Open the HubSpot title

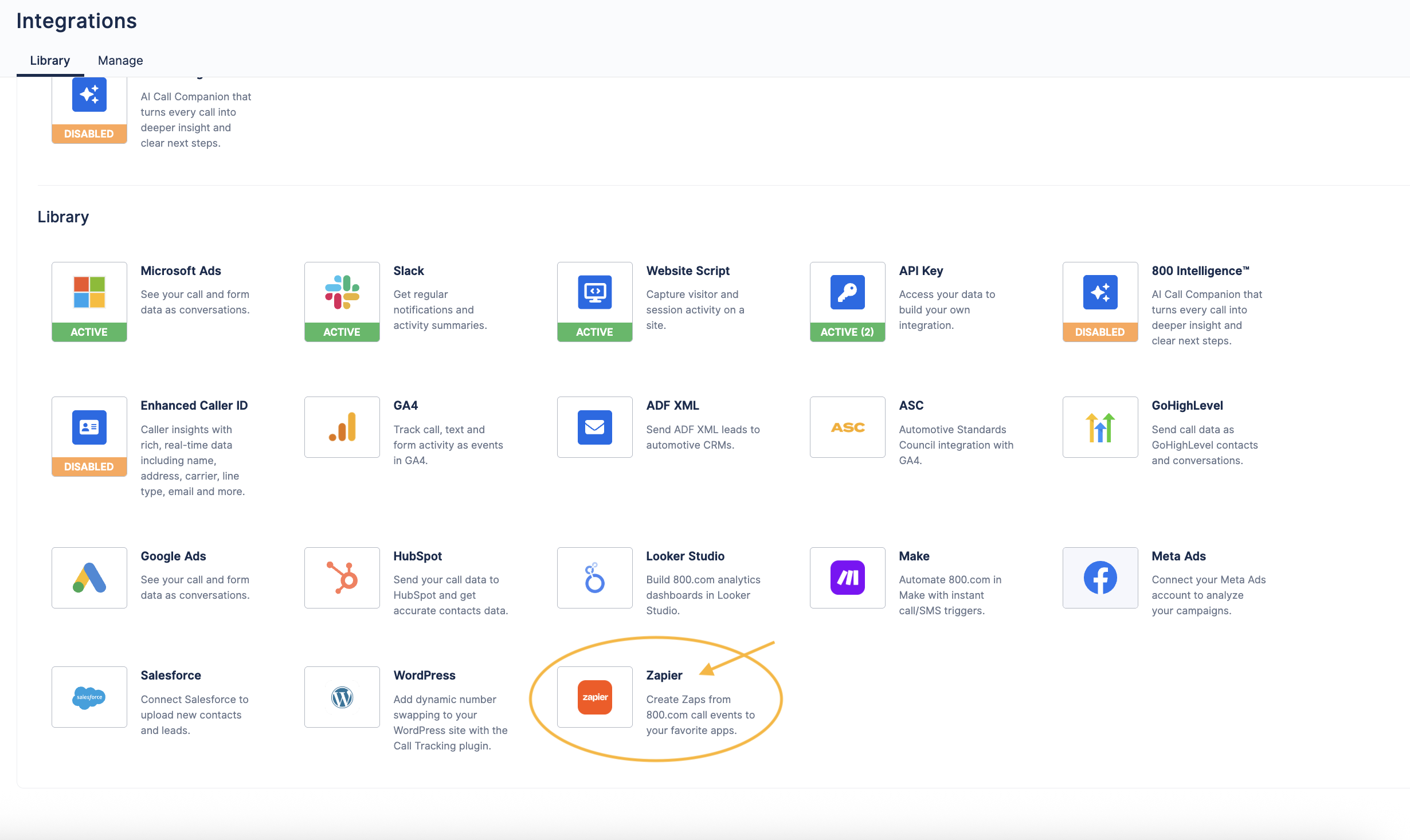click(x=418, y=556)
